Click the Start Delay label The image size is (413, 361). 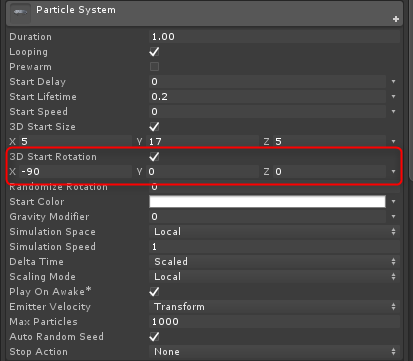pyautogui.click(x=38, y=82)
